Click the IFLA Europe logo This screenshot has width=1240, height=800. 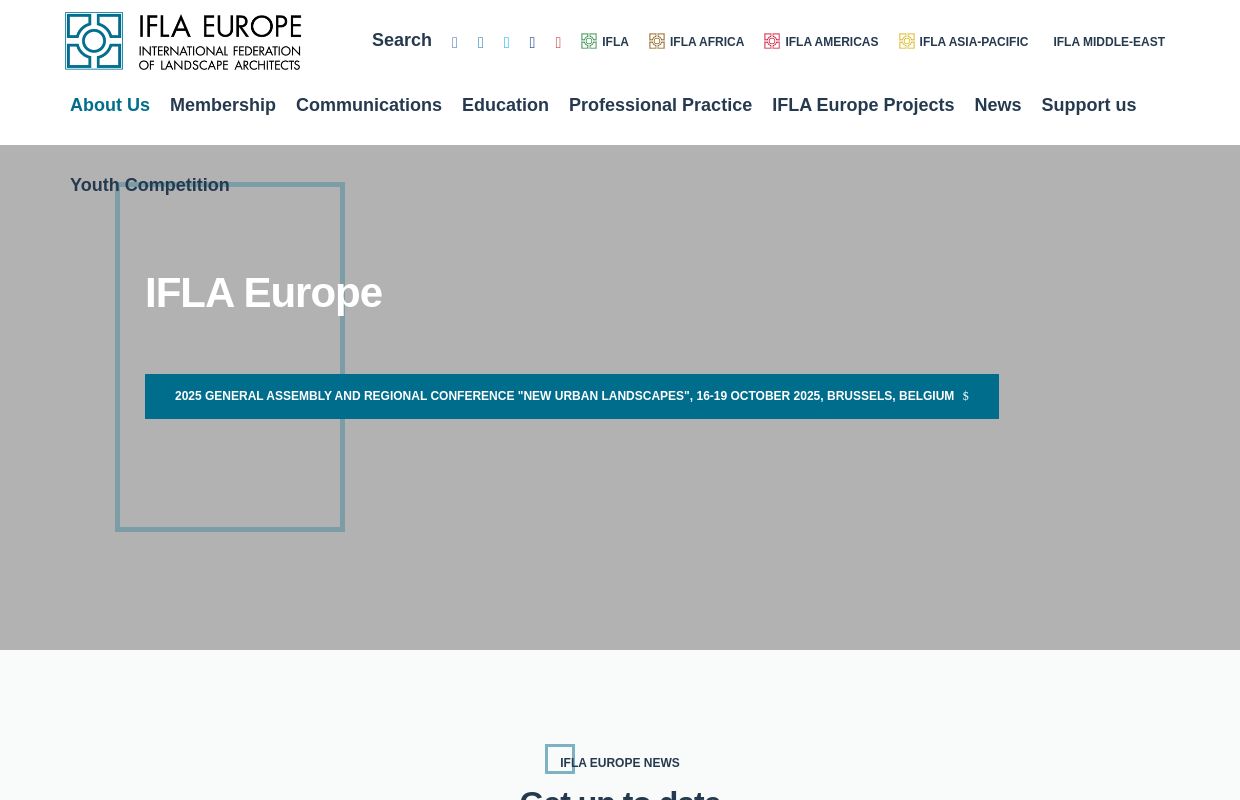(183, 41)
